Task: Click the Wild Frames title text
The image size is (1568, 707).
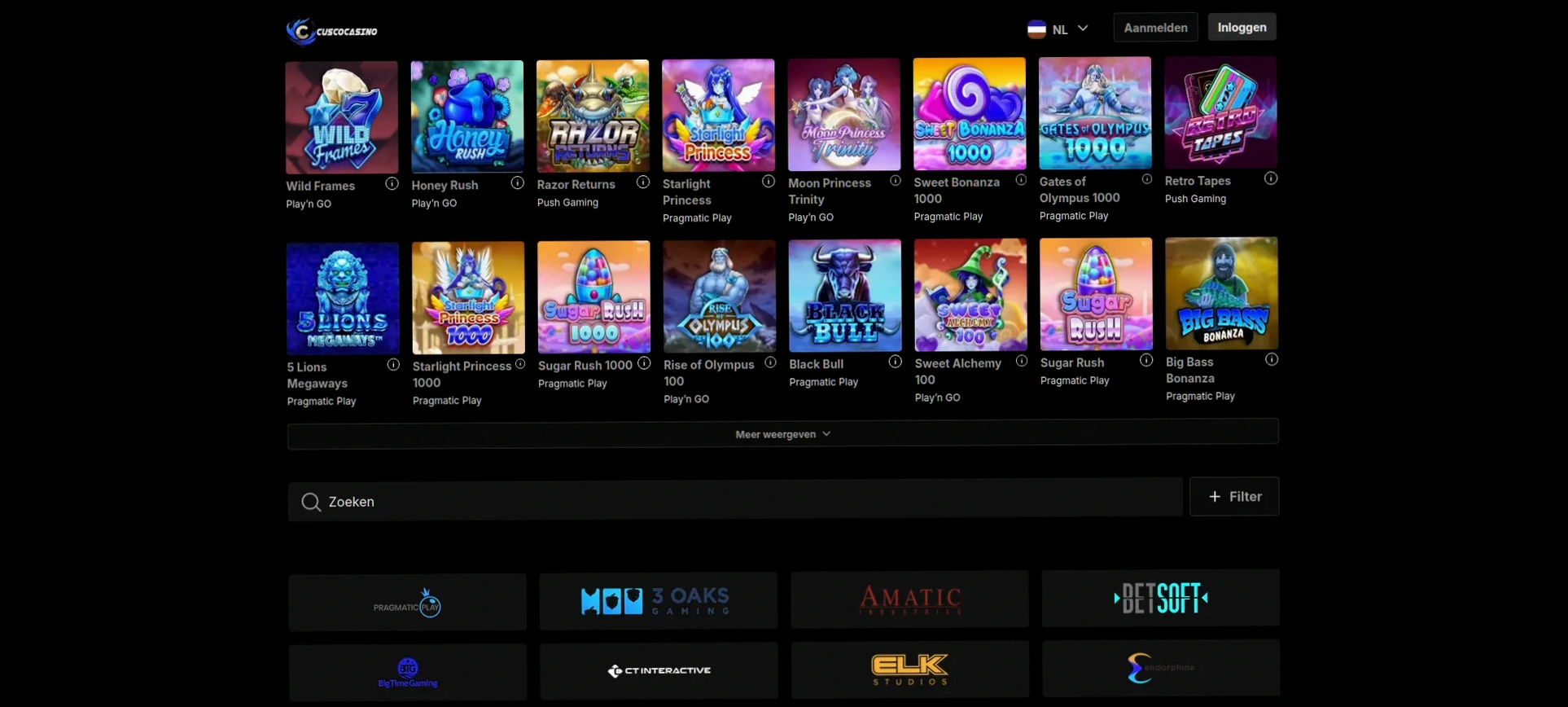Action: pyautogui.click(x=321, y=186)
